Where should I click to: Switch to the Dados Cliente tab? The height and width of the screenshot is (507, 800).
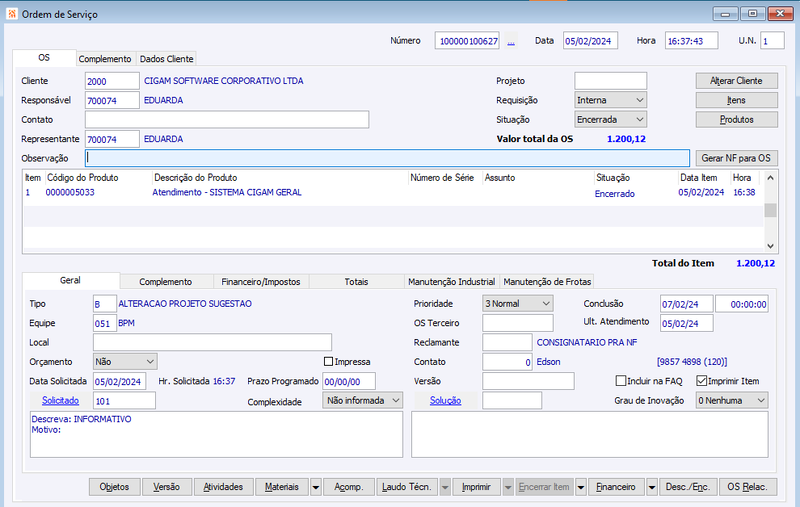[x=166, y=59]
